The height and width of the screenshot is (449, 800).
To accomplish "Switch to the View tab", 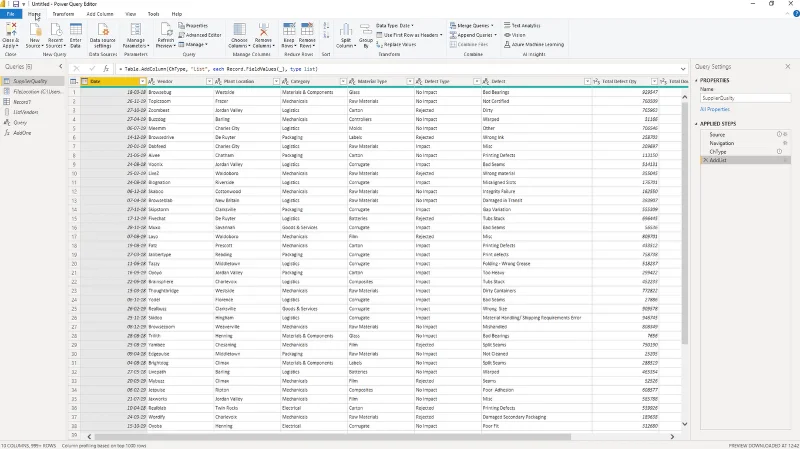I will pyautogui.click(x=131, y=14).
